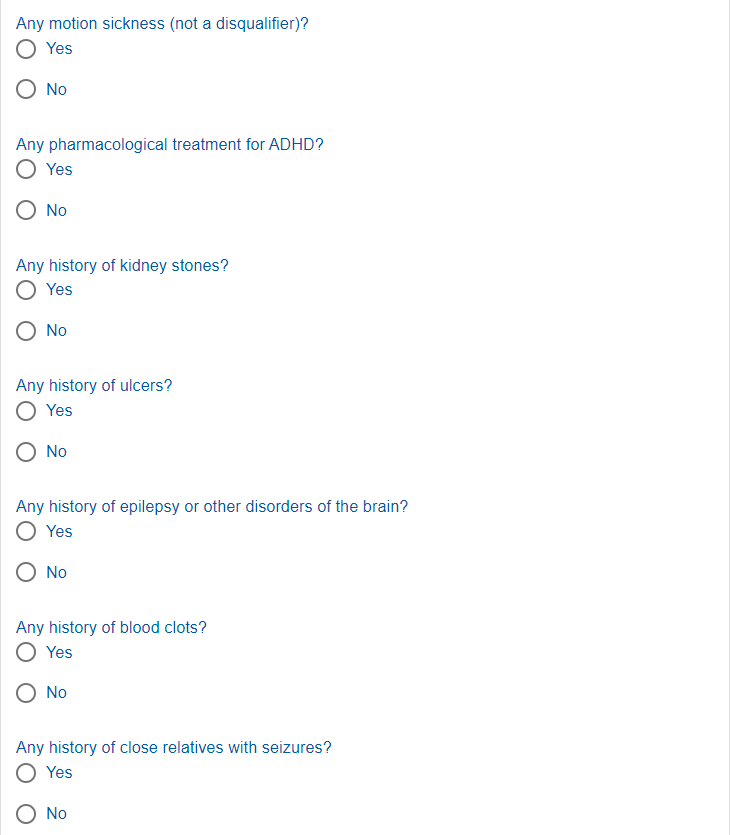The image size is (730, 835).
Task: Choose No for ADHD pharmacological treatment
Action: [27, 210]
